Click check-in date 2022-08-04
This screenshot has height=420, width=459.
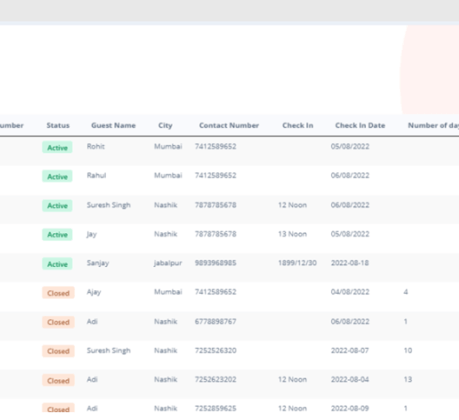point(350,379)
